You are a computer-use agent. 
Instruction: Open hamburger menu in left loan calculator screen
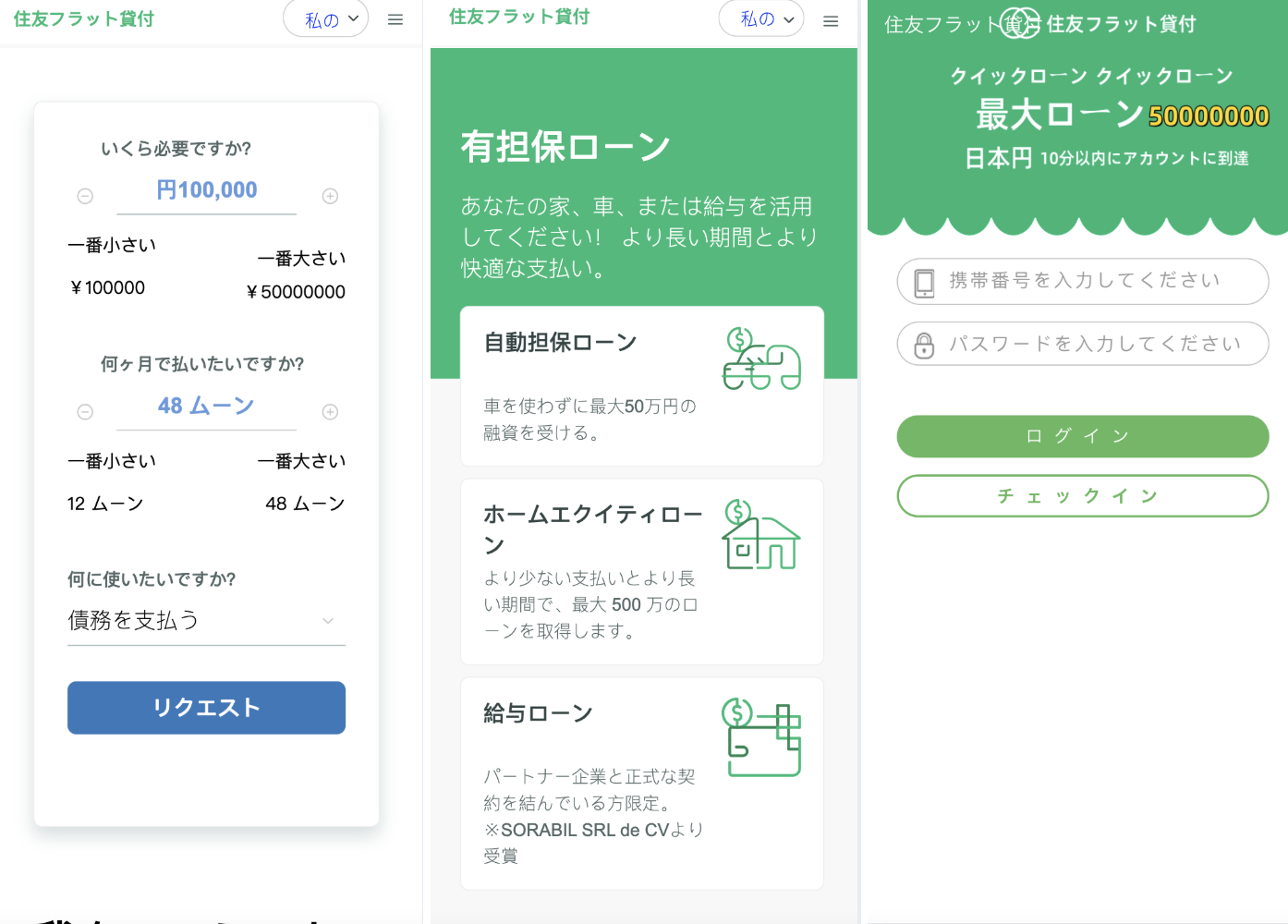(x=395, y=19)
